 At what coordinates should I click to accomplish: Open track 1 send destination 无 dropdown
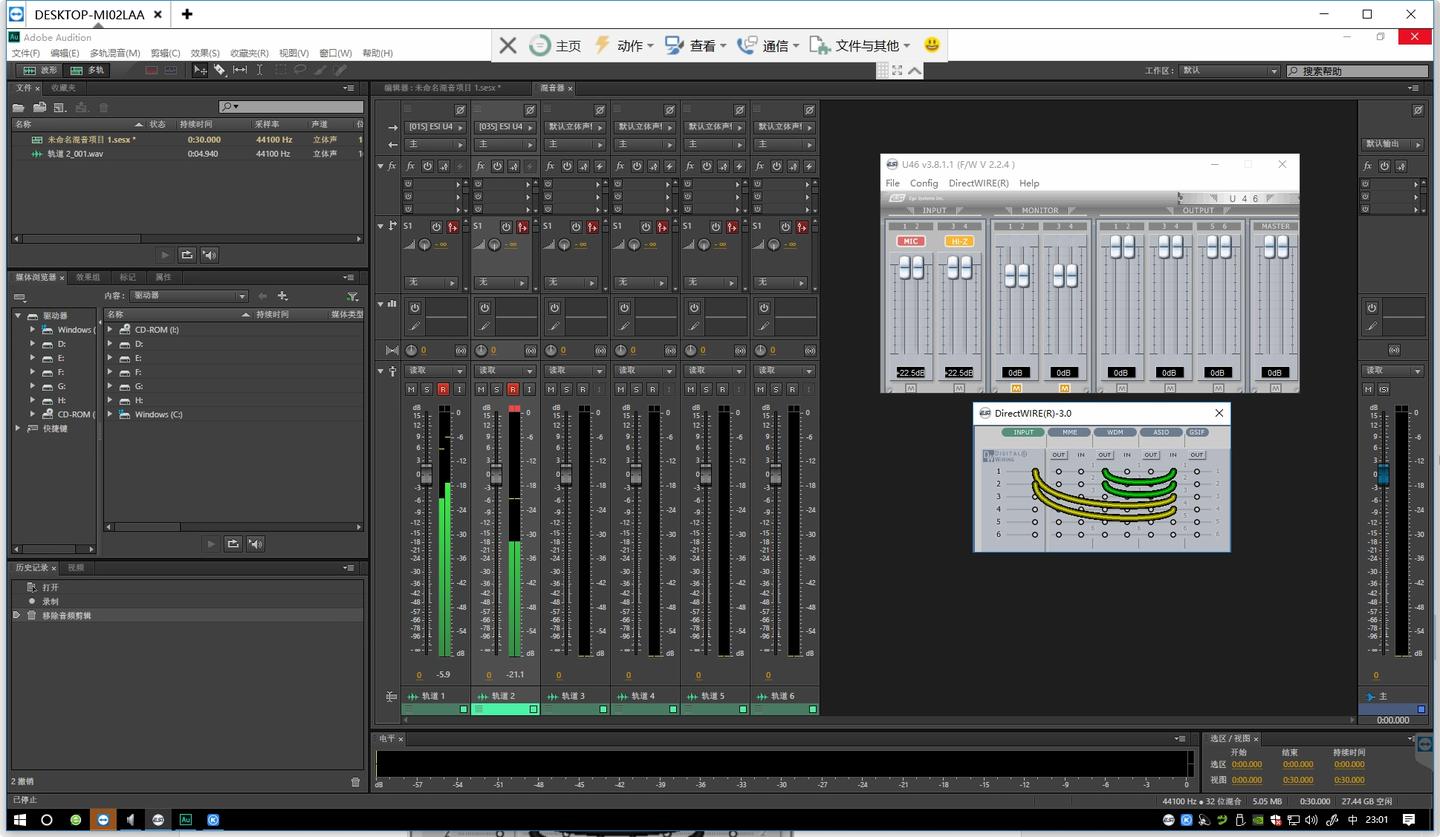coord(431,282)
